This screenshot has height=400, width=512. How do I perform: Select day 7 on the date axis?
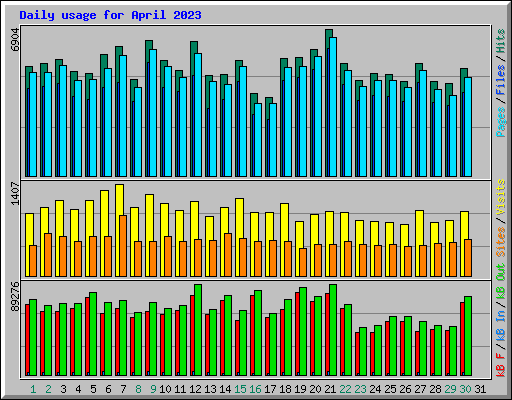tap(123, 389)
